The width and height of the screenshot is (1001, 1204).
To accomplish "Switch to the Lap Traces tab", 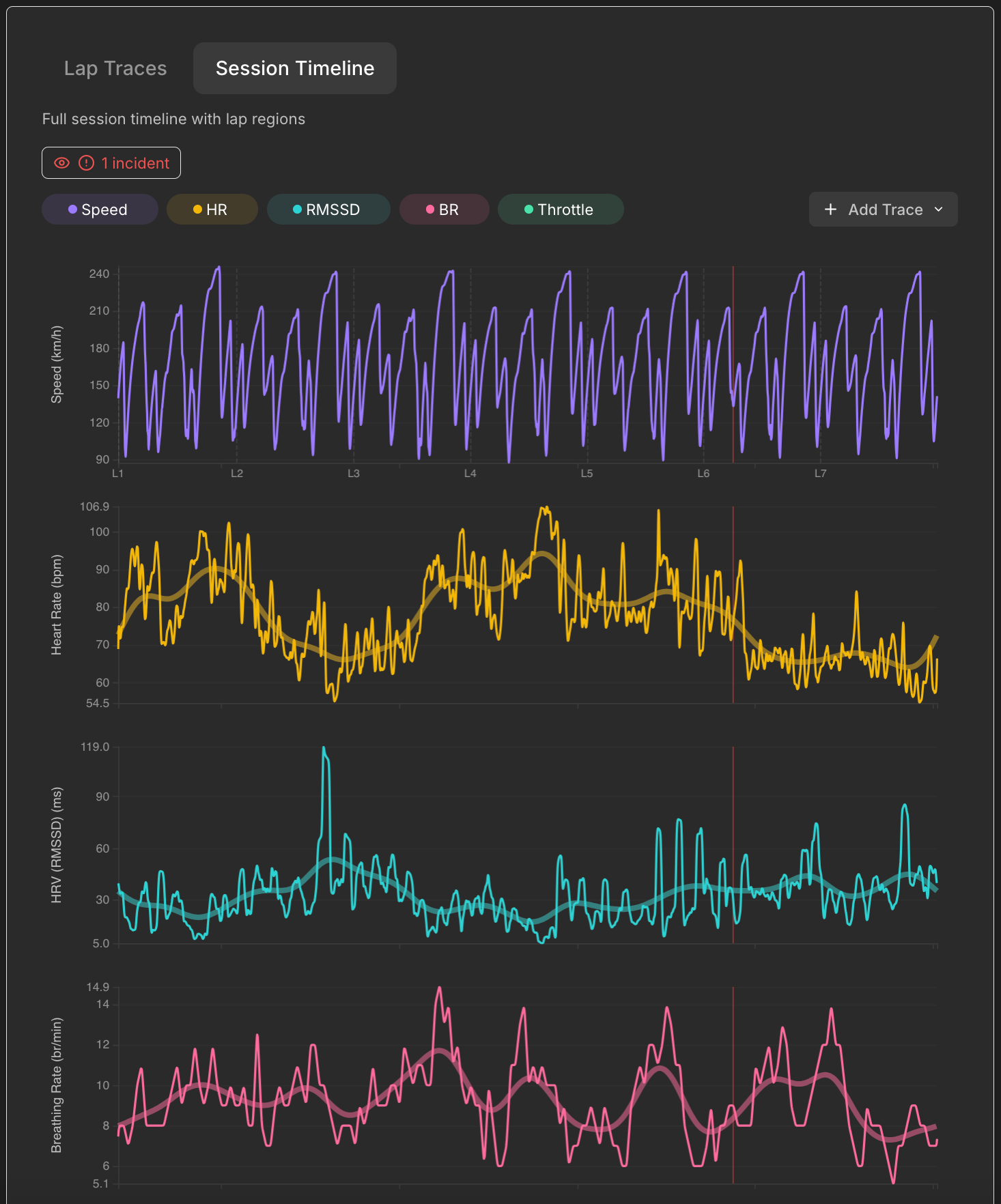I will 115,68.
